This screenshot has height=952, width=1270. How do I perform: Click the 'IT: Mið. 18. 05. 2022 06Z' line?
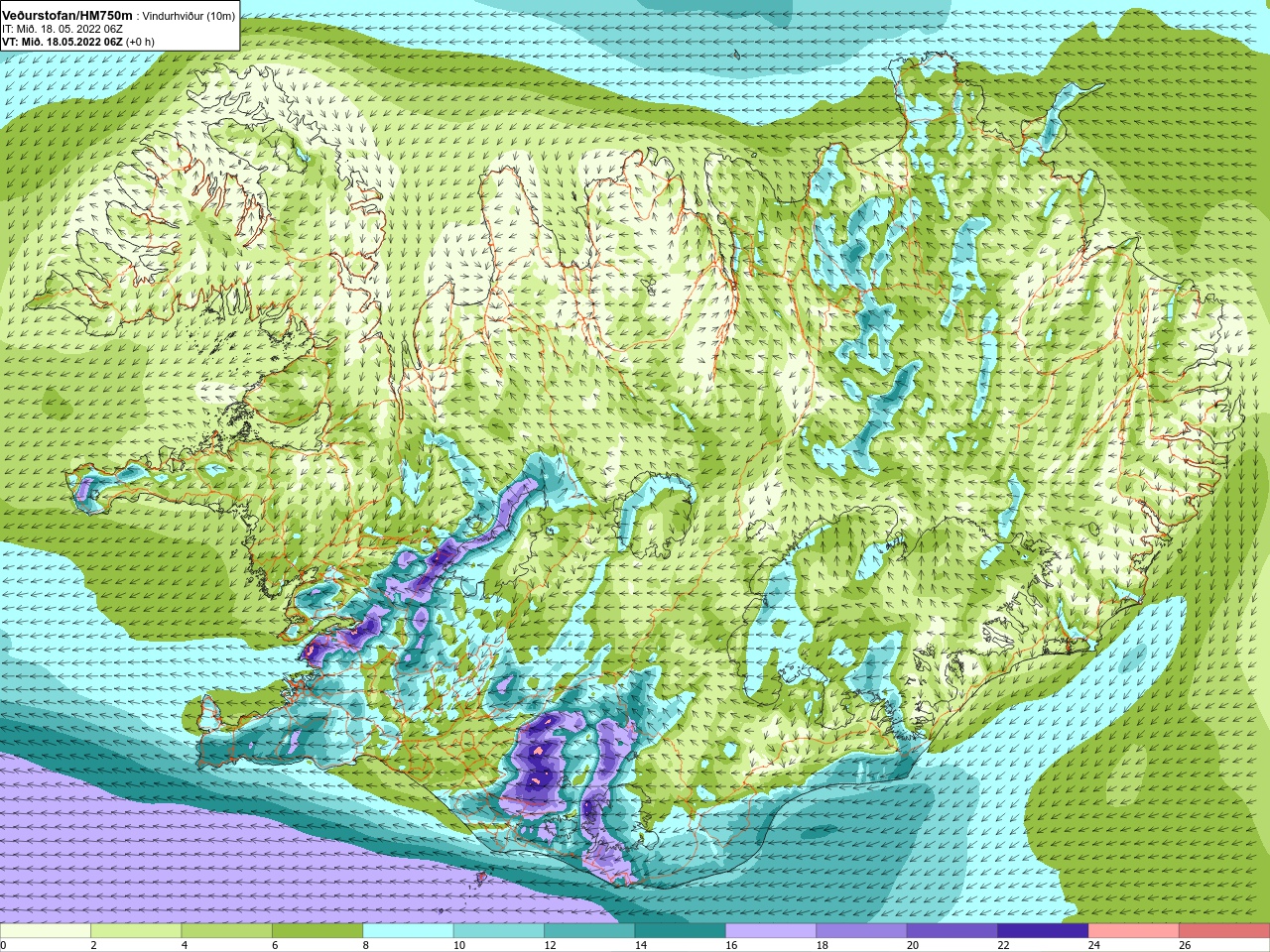(63, 30)
